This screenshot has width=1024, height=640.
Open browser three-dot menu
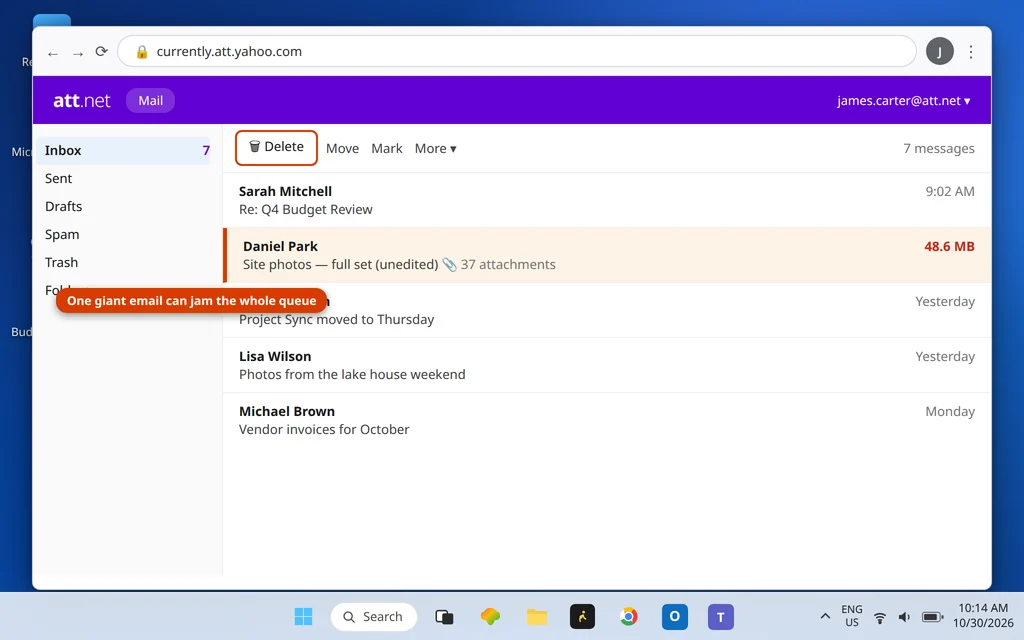click(971, 52)
